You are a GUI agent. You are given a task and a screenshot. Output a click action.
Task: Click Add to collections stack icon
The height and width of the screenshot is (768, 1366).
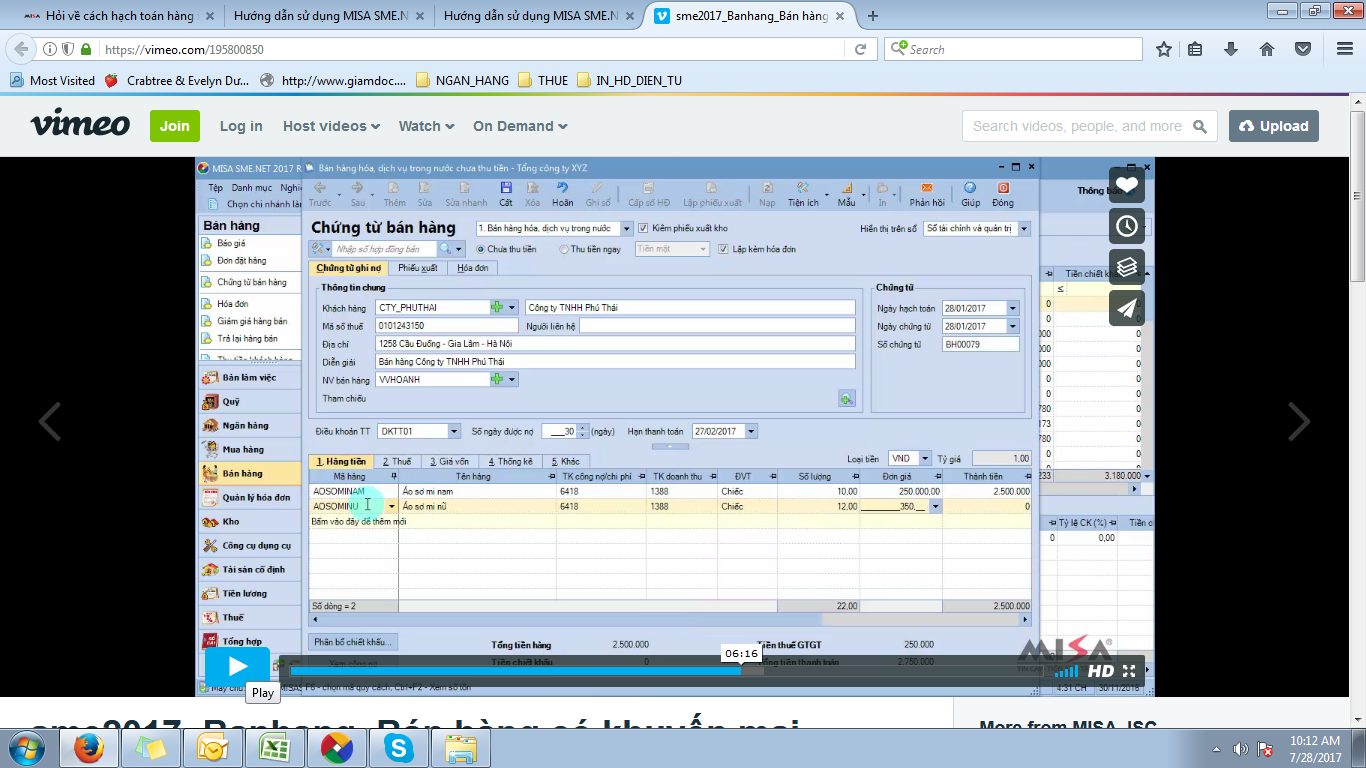pos(1127,267)
